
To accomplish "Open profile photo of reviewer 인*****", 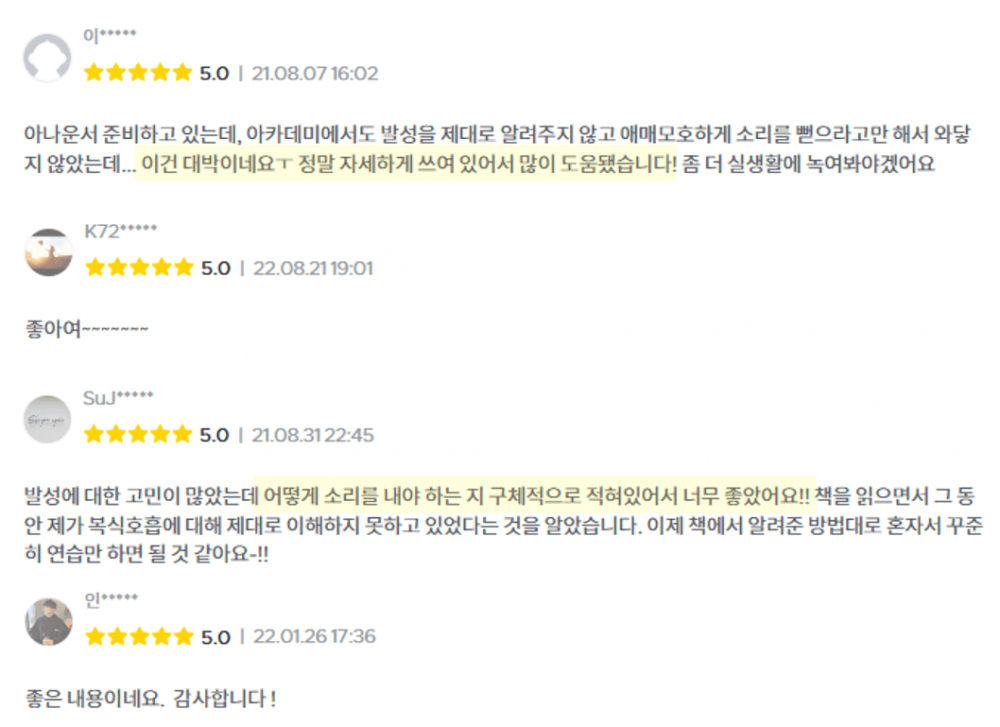I will click(47, 620).
